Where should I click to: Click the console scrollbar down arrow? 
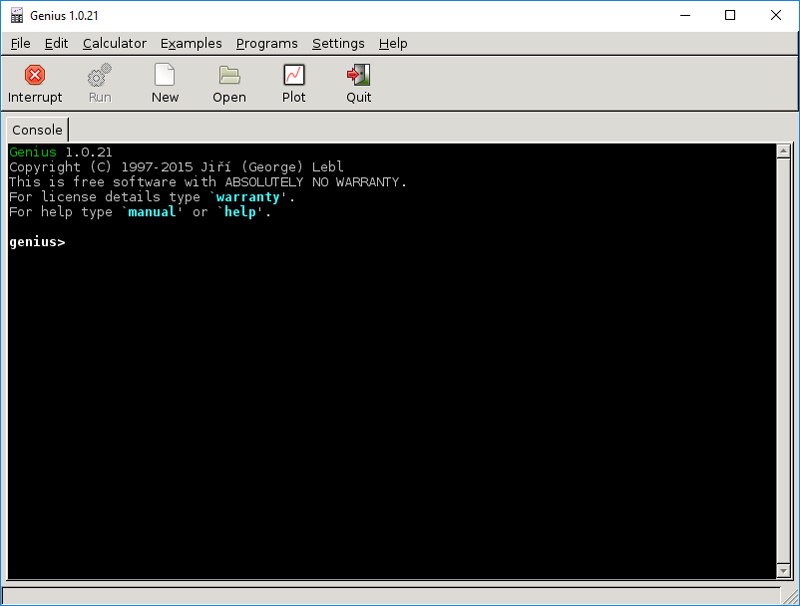(x=784, y=570)
